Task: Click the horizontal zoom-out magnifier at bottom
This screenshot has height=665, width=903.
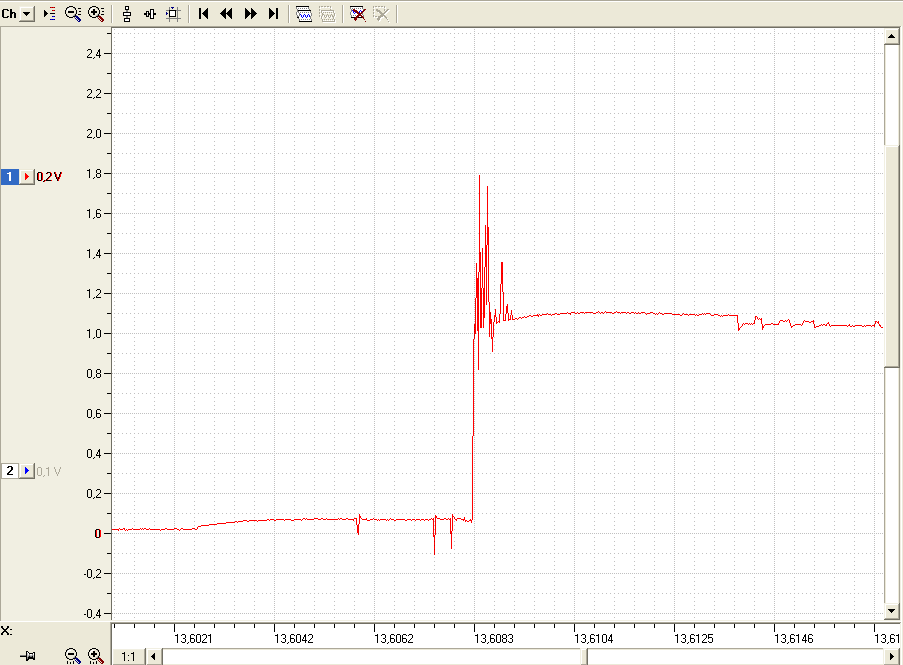Action: (72, 656)
